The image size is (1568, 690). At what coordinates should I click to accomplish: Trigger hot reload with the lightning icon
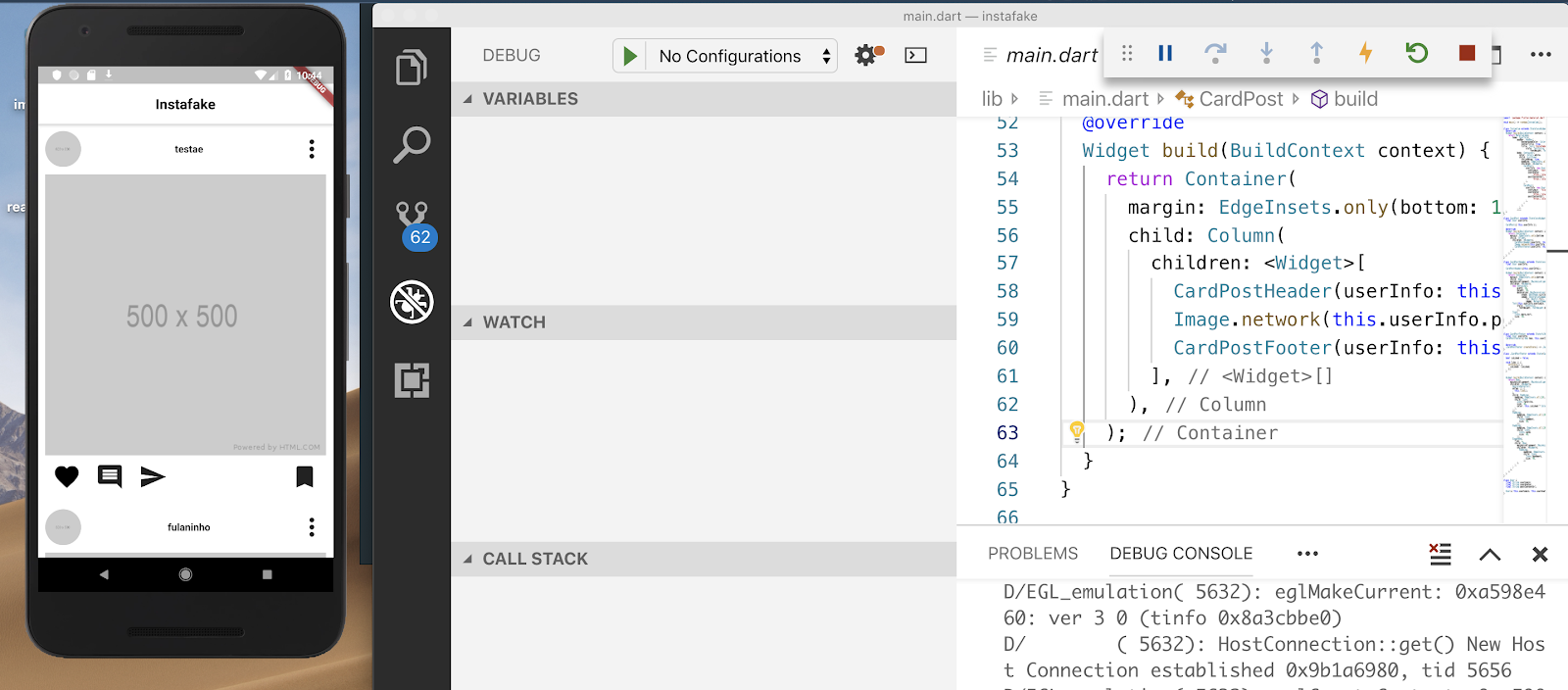1366,53
